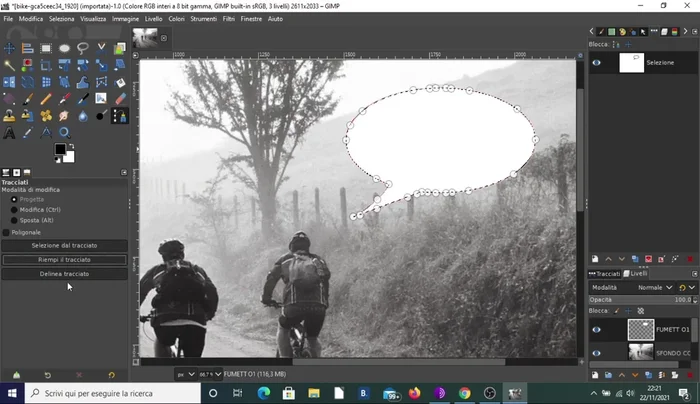The image size is (700, 404).
Task: Select the Ellipse Select tool
Action: tap(64, 47)
